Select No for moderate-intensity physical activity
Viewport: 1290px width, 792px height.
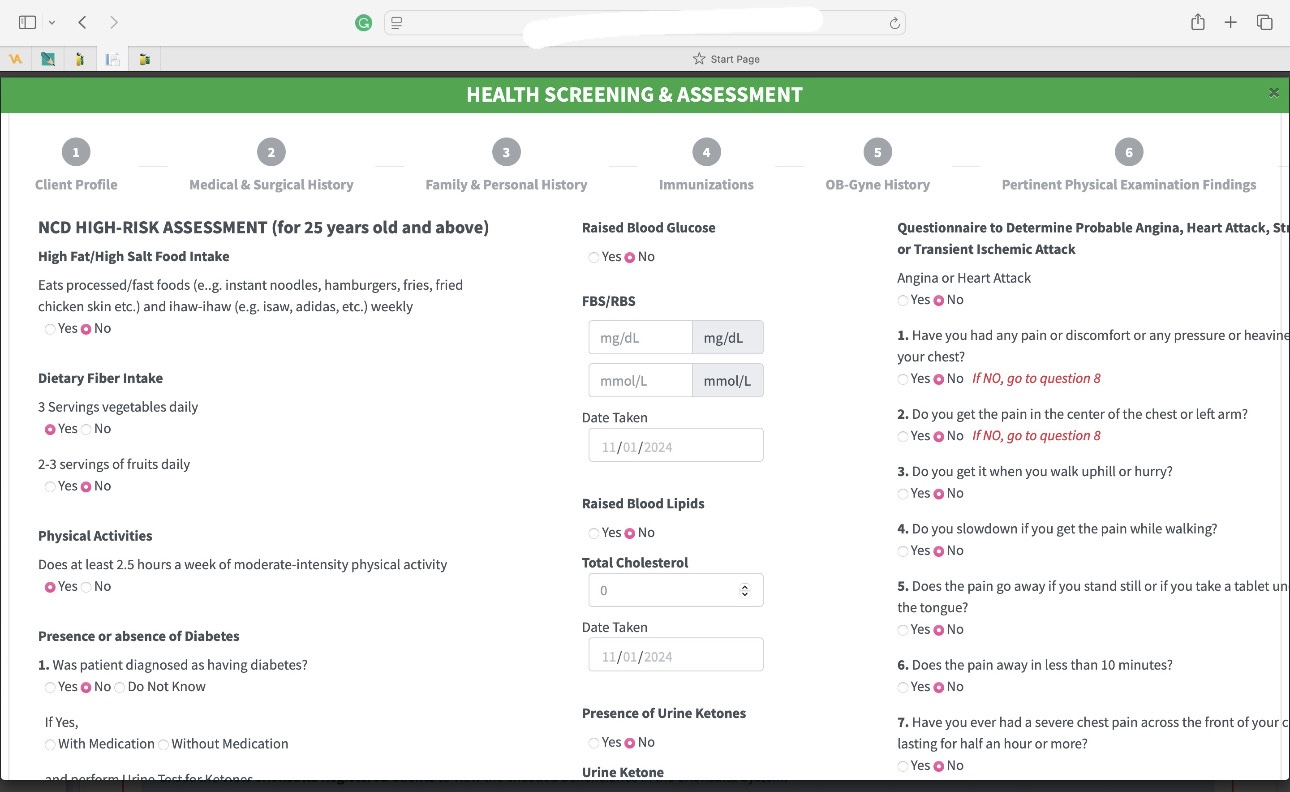click(86, 587)
